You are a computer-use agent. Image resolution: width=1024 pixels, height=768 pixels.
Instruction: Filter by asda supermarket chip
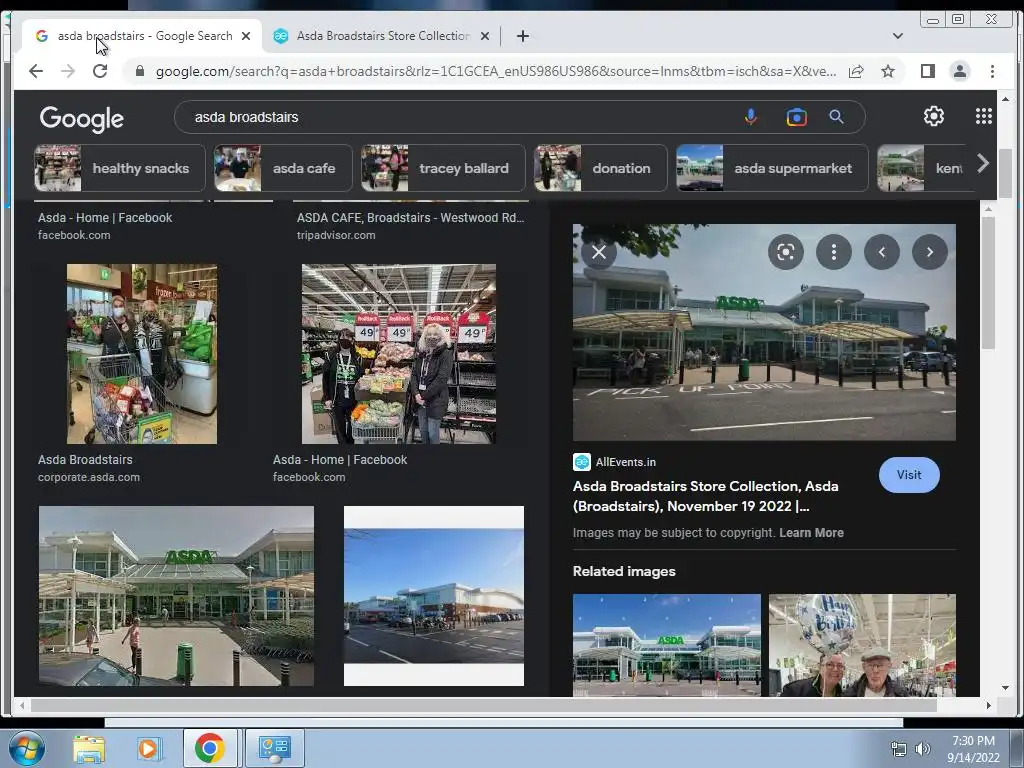[773, 168]
